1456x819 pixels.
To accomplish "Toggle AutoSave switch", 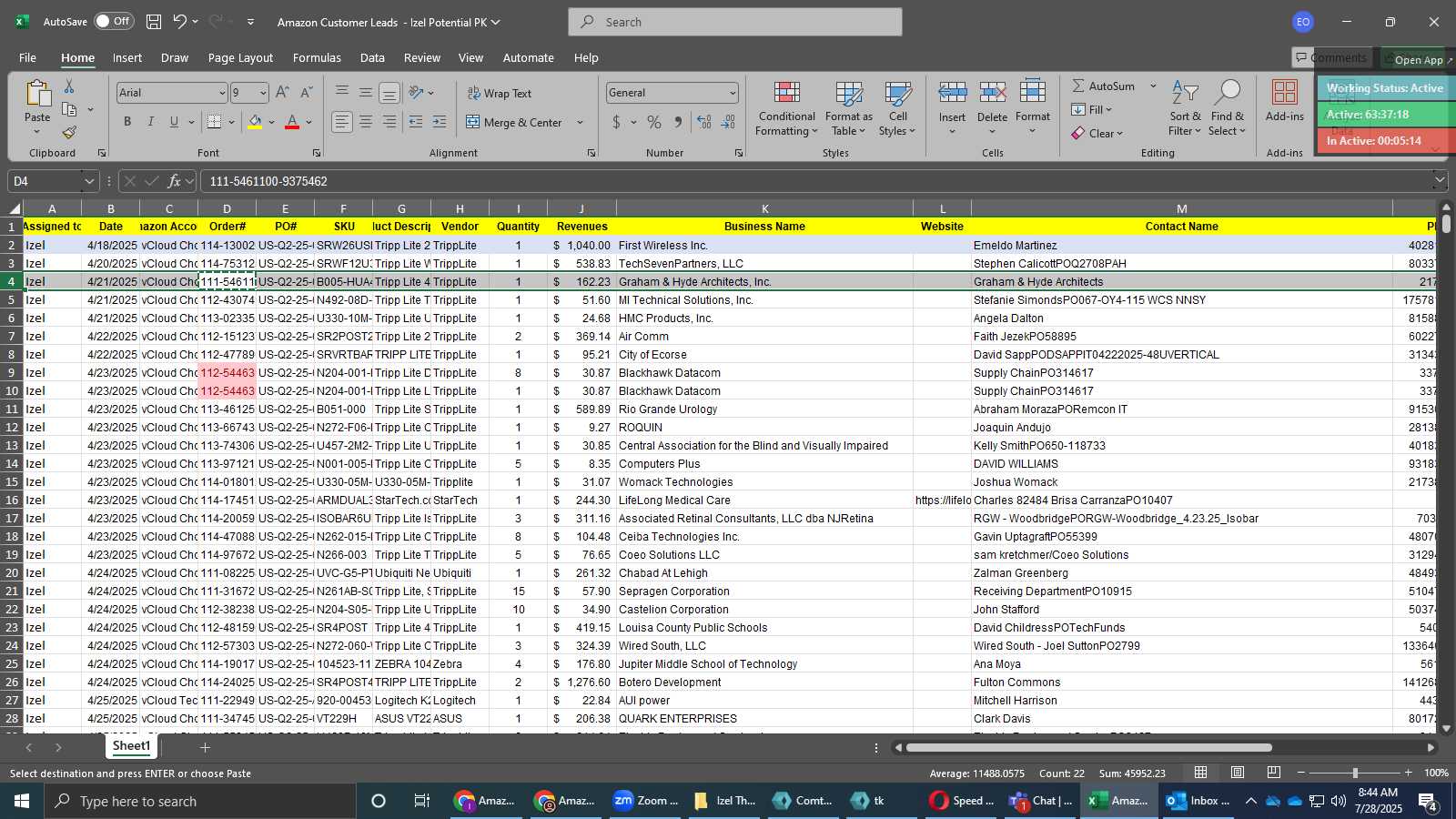I will (114, 21).
